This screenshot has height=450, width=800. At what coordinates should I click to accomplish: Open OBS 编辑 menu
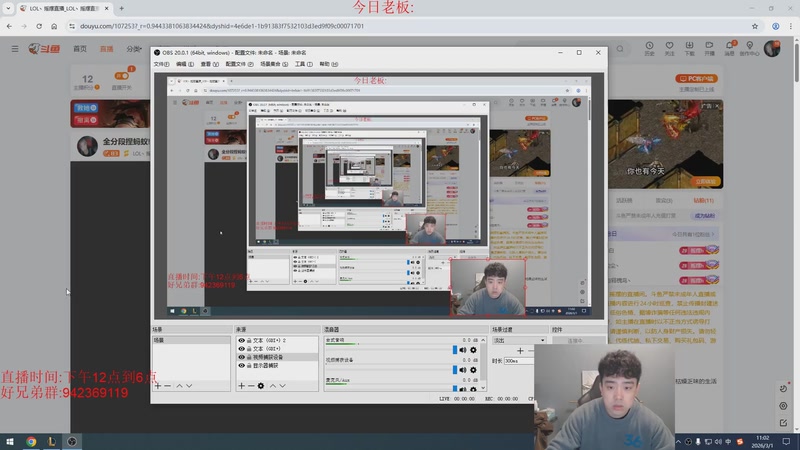(185, 64)
